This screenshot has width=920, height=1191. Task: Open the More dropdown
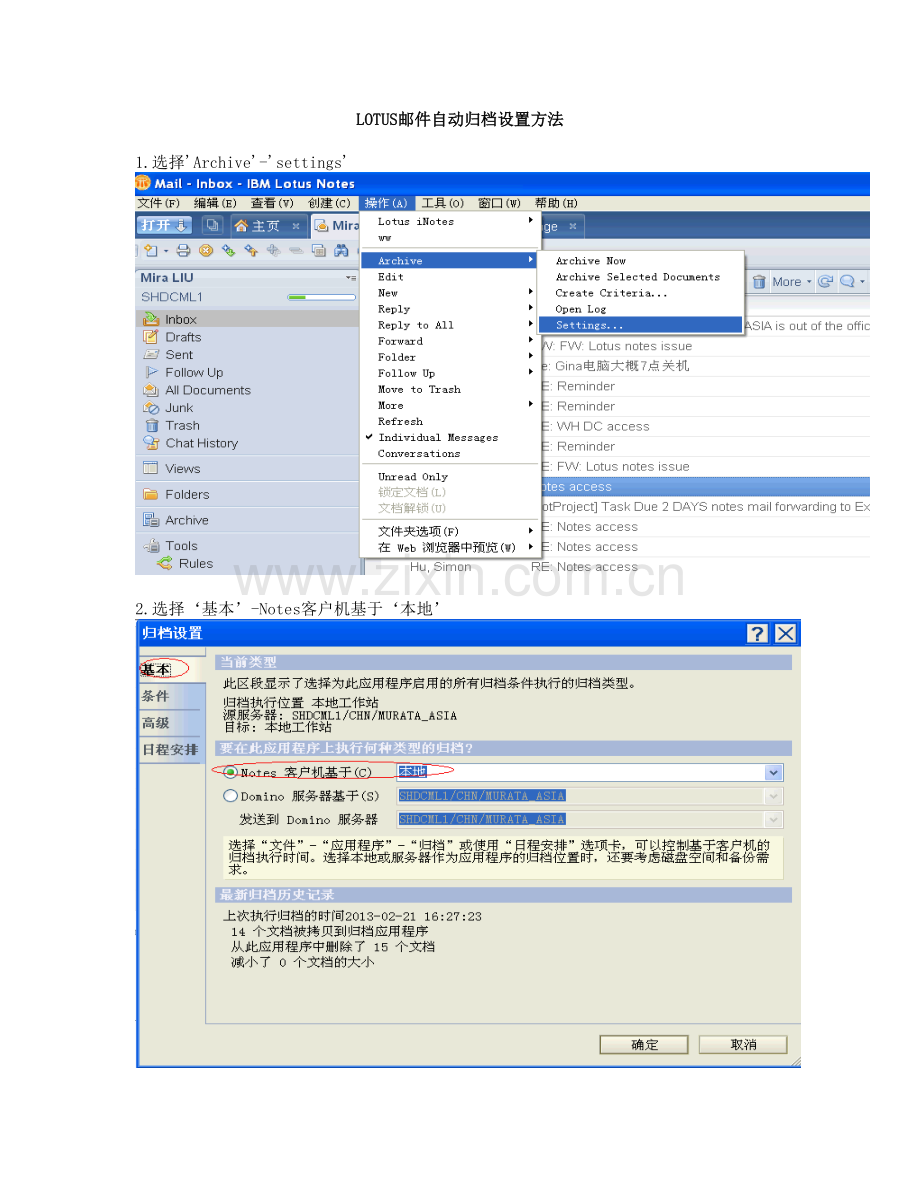point(792,282)
